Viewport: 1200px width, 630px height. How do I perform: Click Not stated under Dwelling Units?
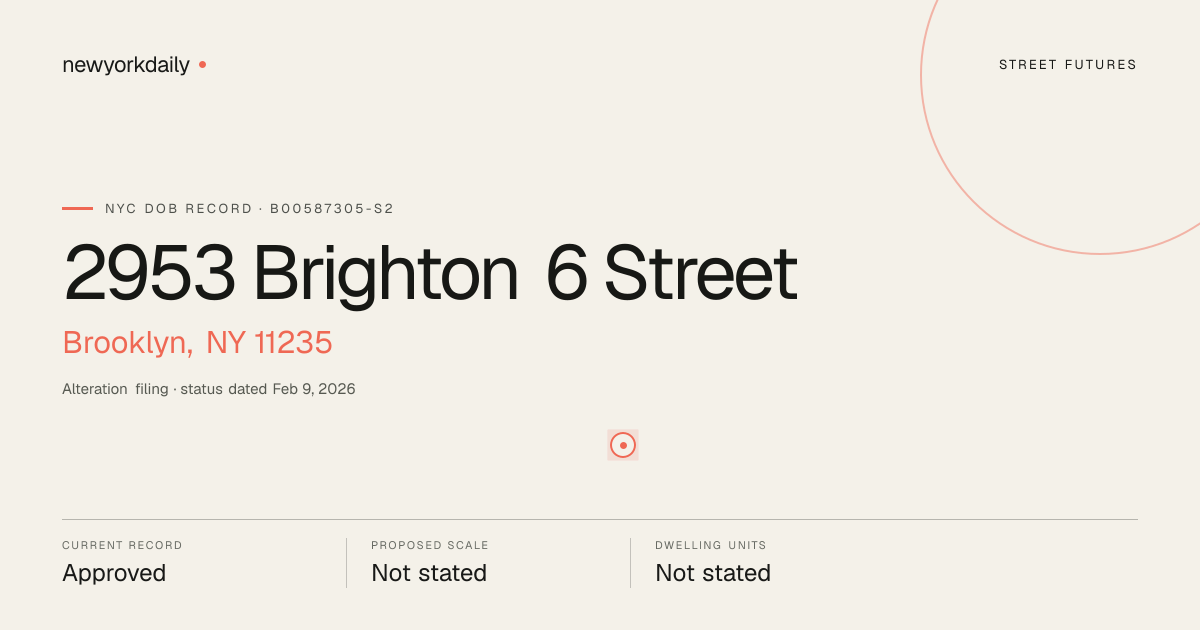tap(713, 573)
